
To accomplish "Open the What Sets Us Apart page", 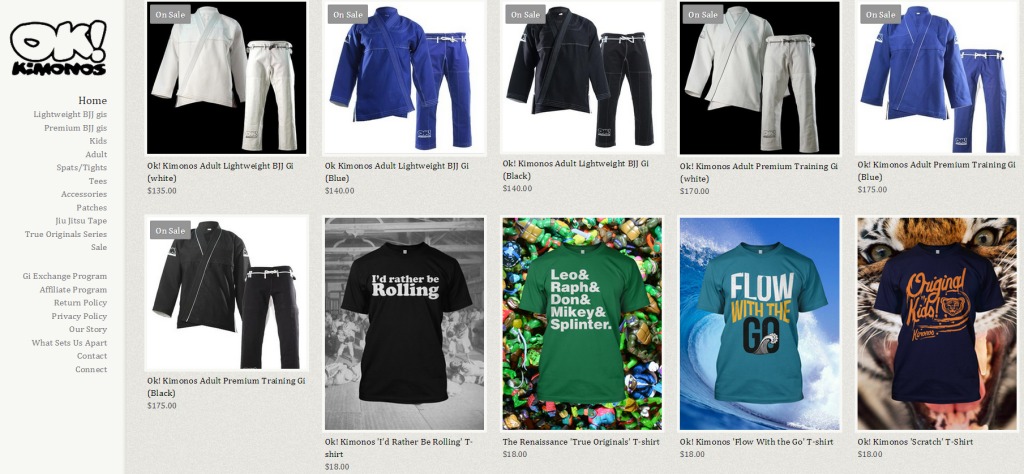I will (x=69, y=343).
